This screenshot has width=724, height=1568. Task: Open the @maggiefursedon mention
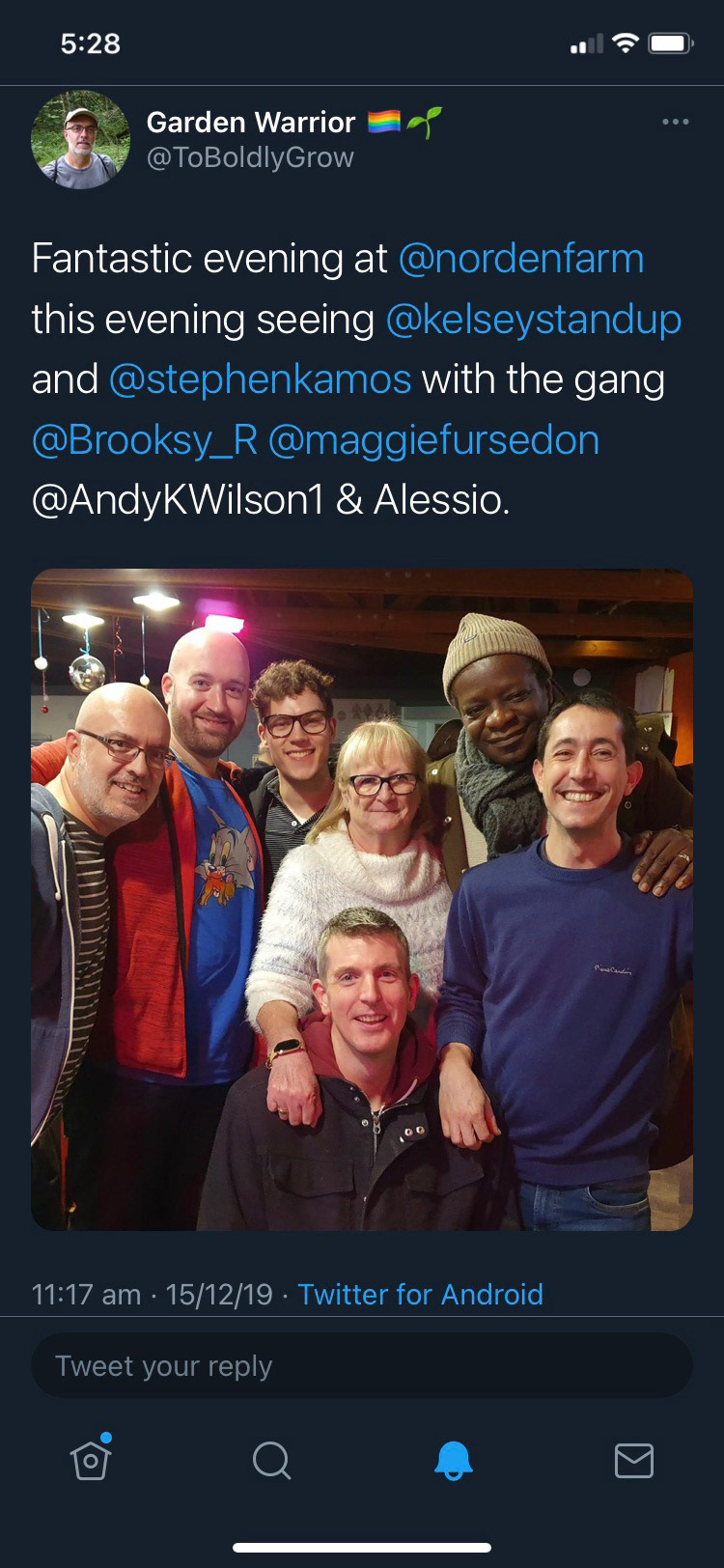(x=433, y=440)
